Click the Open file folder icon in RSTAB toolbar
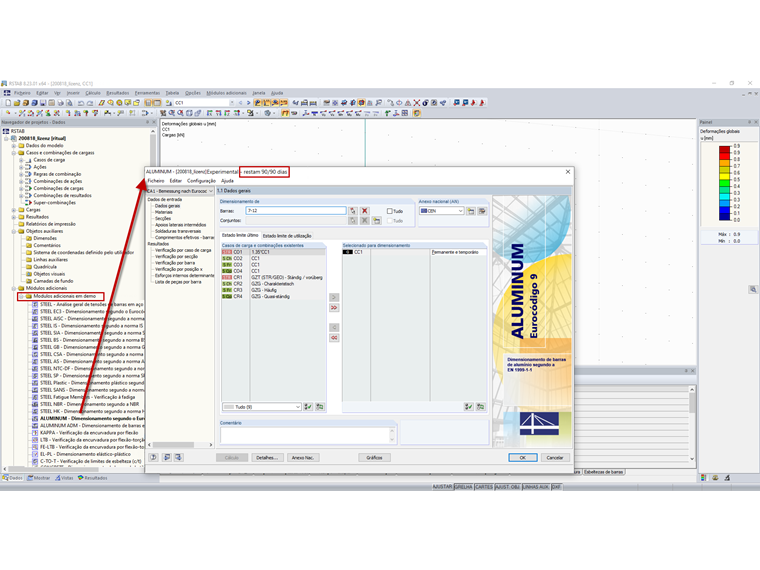The image size is (760, 570). 17,103
